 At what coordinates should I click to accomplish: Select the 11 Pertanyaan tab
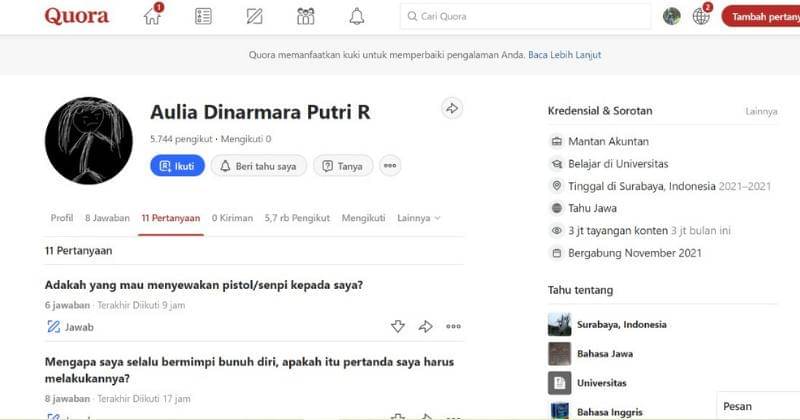(171, 218)
